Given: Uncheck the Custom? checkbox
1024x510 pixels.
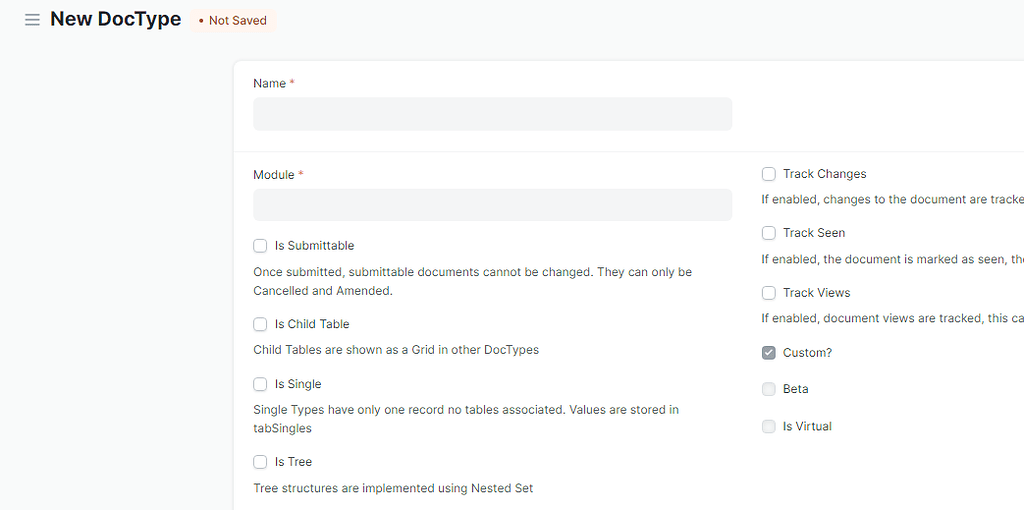Looking at the screenshot, I should tap(769, 353).
